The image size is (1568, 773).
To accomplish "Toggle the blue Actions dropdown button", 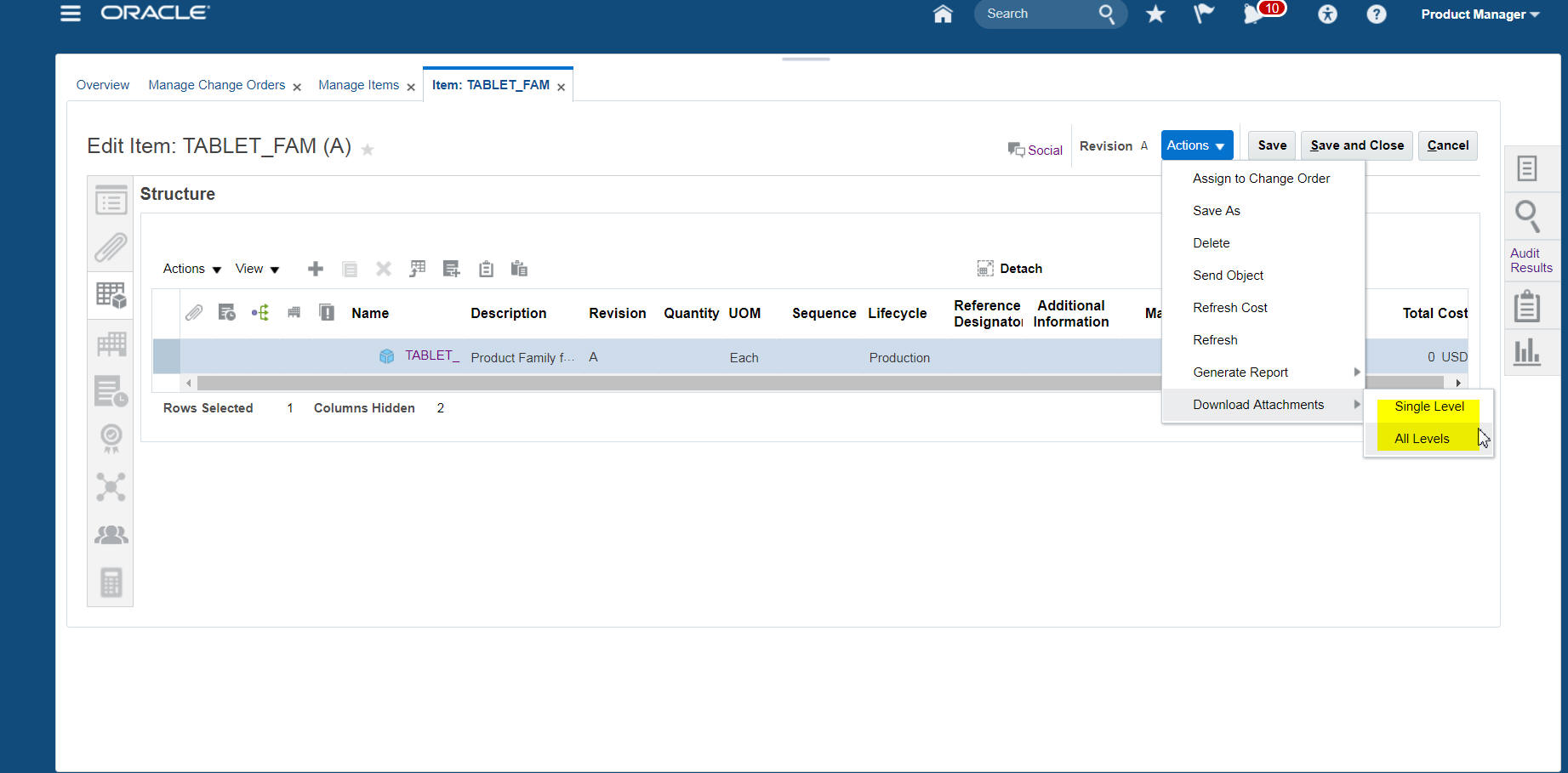I will tap(1196, 145).
